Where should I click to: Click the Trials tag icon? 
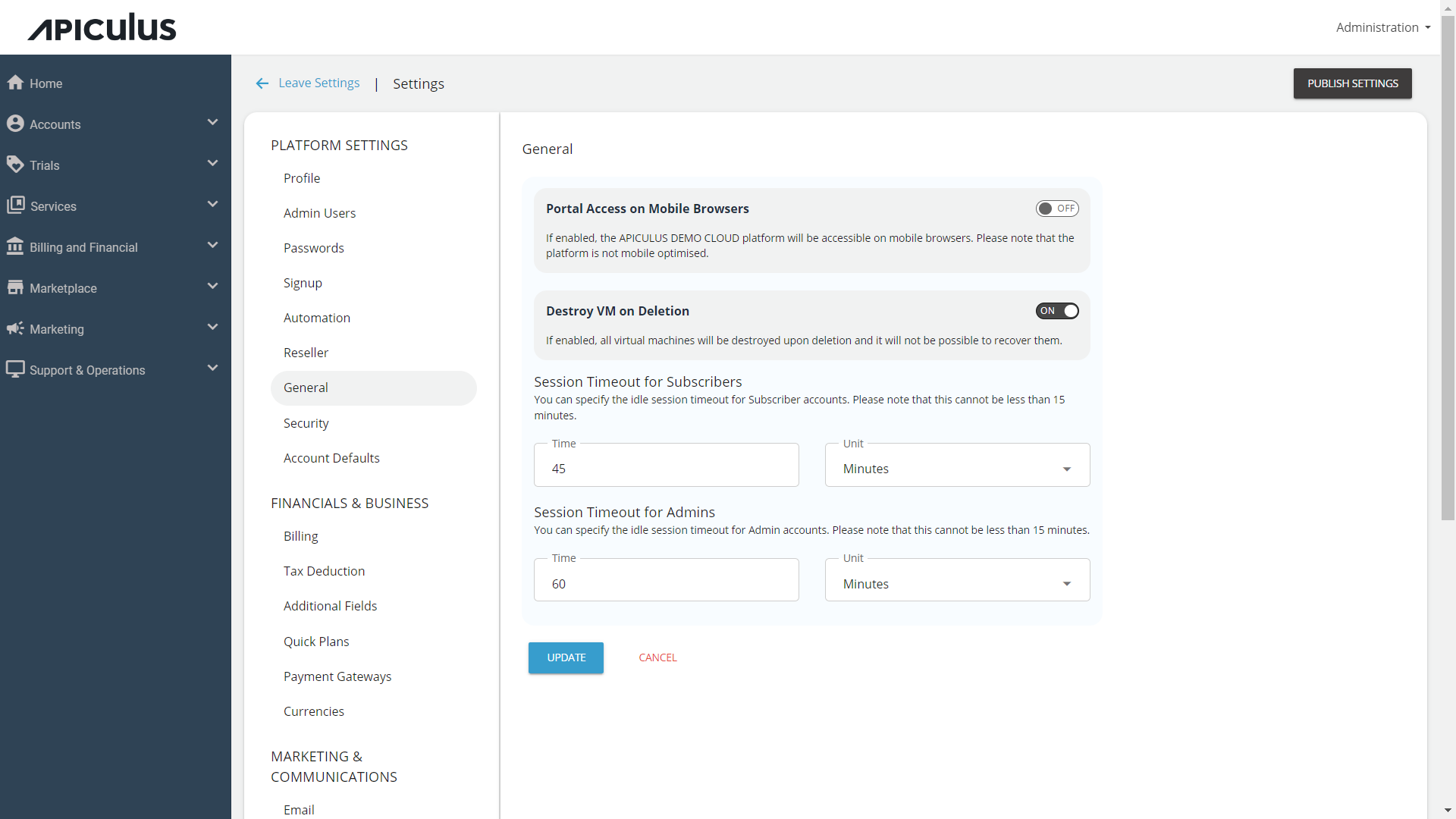[x=15, y=165]
